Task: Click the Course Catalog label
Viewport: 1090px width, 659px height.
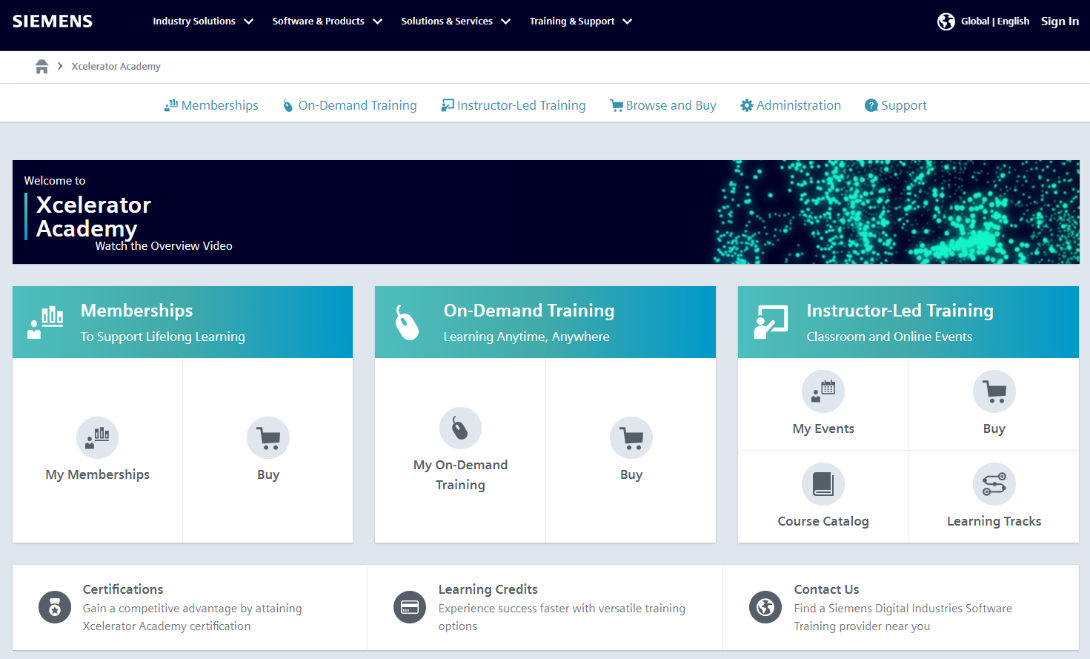Action: click(x=823, y=521)
